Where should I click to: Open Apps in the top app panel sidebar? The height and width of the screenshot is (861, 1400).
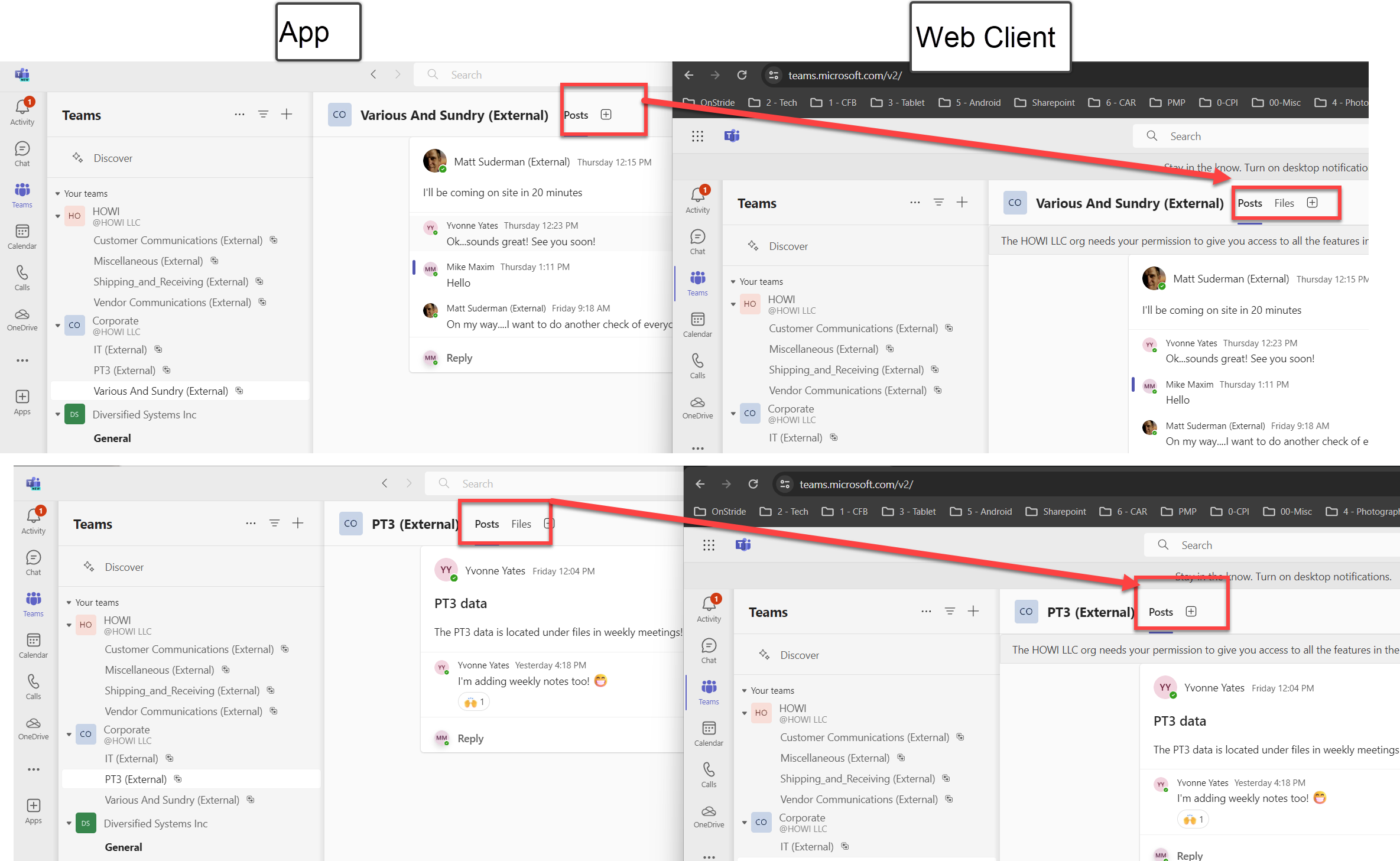click(x=22, y=402)
